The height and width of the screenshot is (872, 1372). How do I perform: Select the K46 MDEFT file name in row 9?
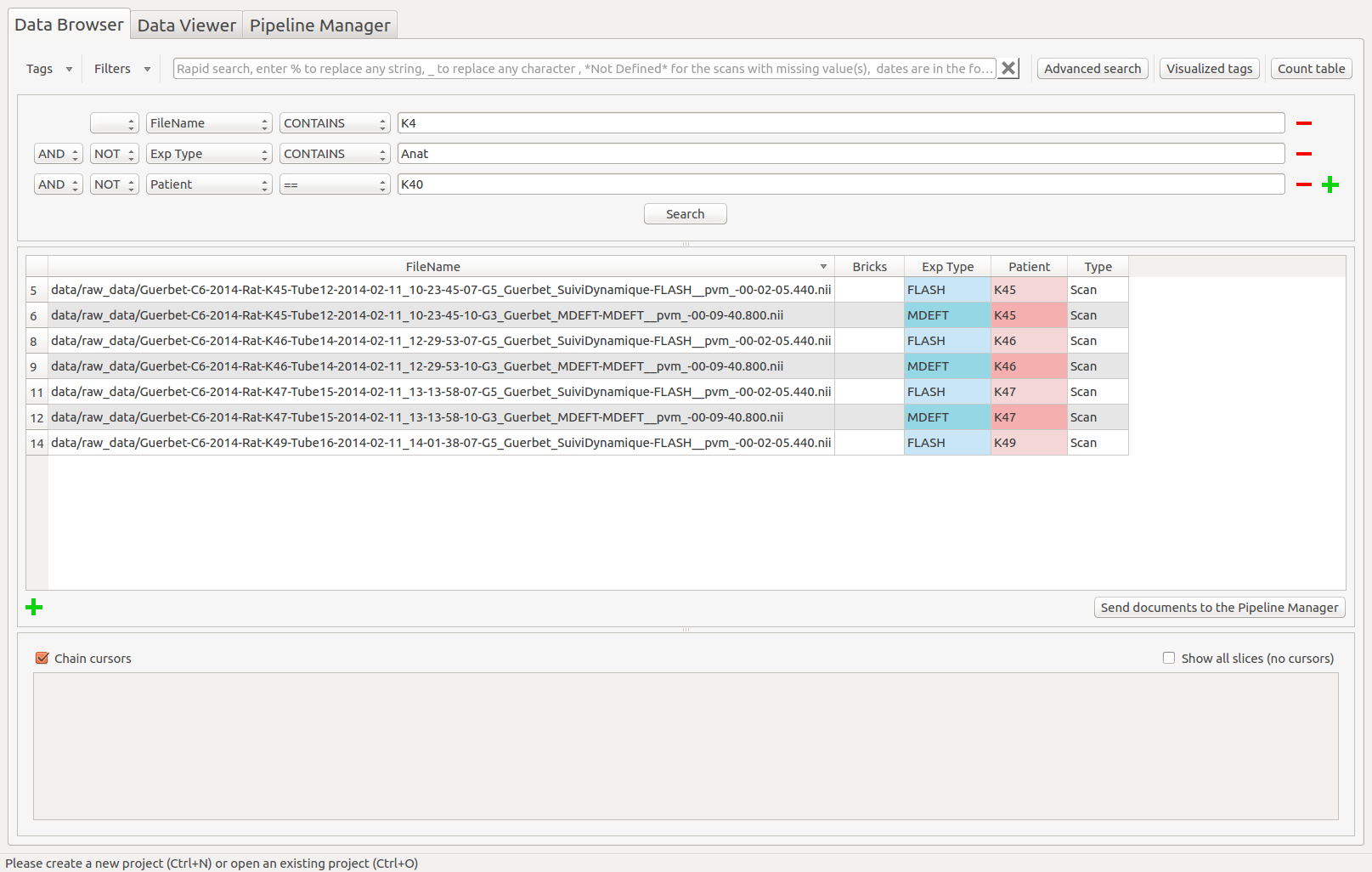pyautogui.click(x=441, y=366)
